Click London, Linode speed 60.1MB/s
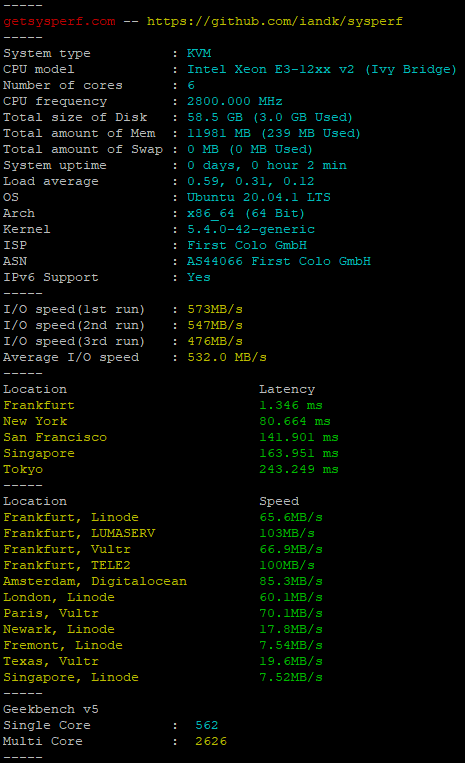This screenshot has width=465, height=763. pyautogui.click(x=291, y=598)
